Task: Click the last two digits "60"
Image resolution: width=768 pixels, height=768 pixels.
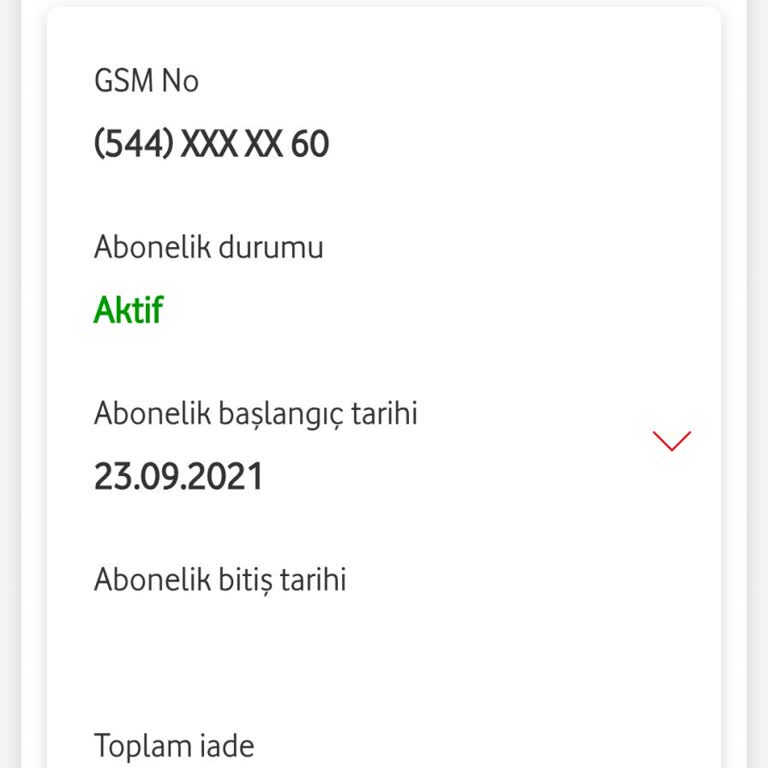Action: (x=310, y=144)
